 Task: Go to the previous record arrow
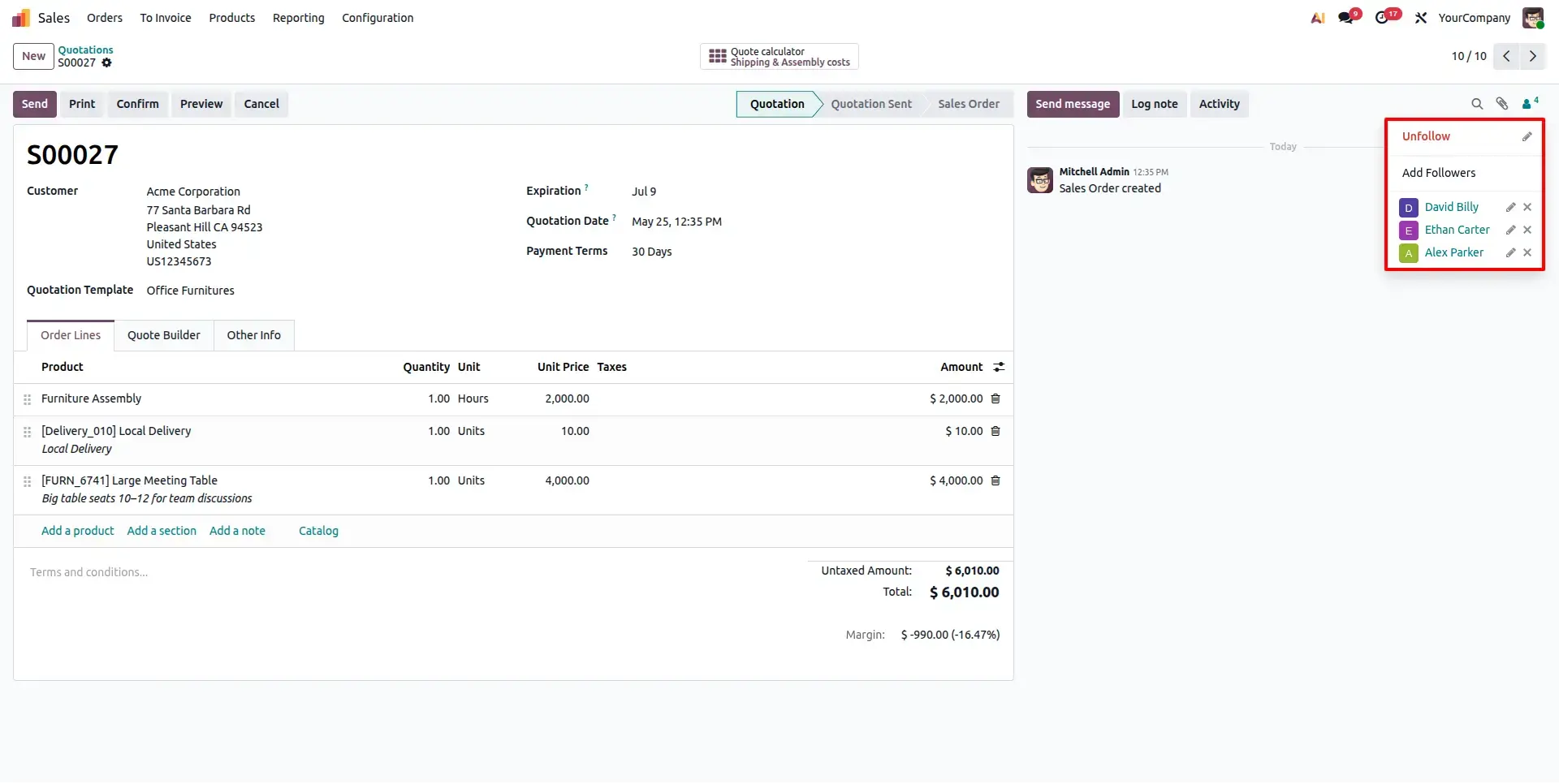pyautogui.click(x=1506, y=56)
